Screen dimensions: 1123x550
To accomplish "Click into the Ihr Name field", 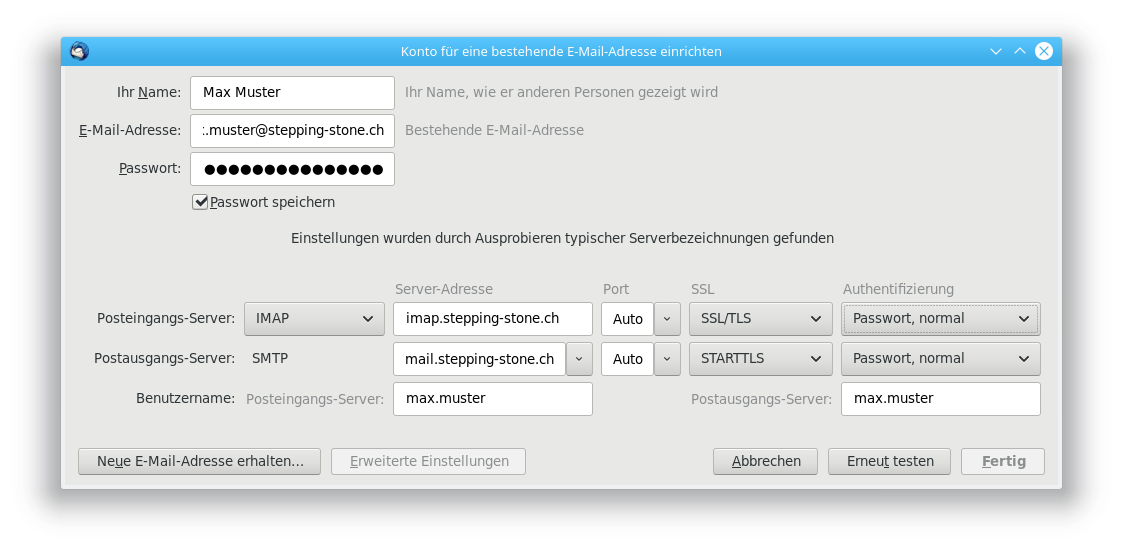I will (x=292, y=92).
